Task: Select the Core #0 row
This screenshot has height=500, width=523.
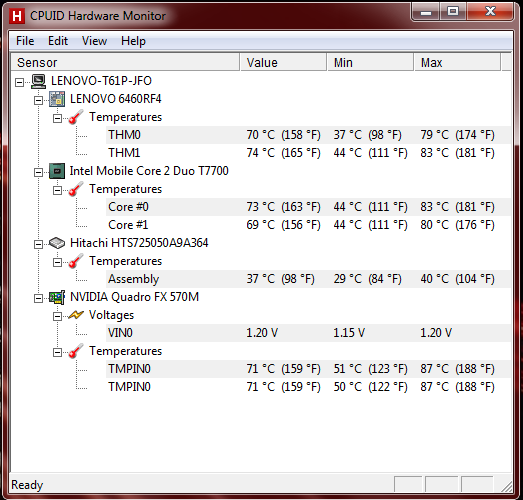Action: [x=309, y=207]
